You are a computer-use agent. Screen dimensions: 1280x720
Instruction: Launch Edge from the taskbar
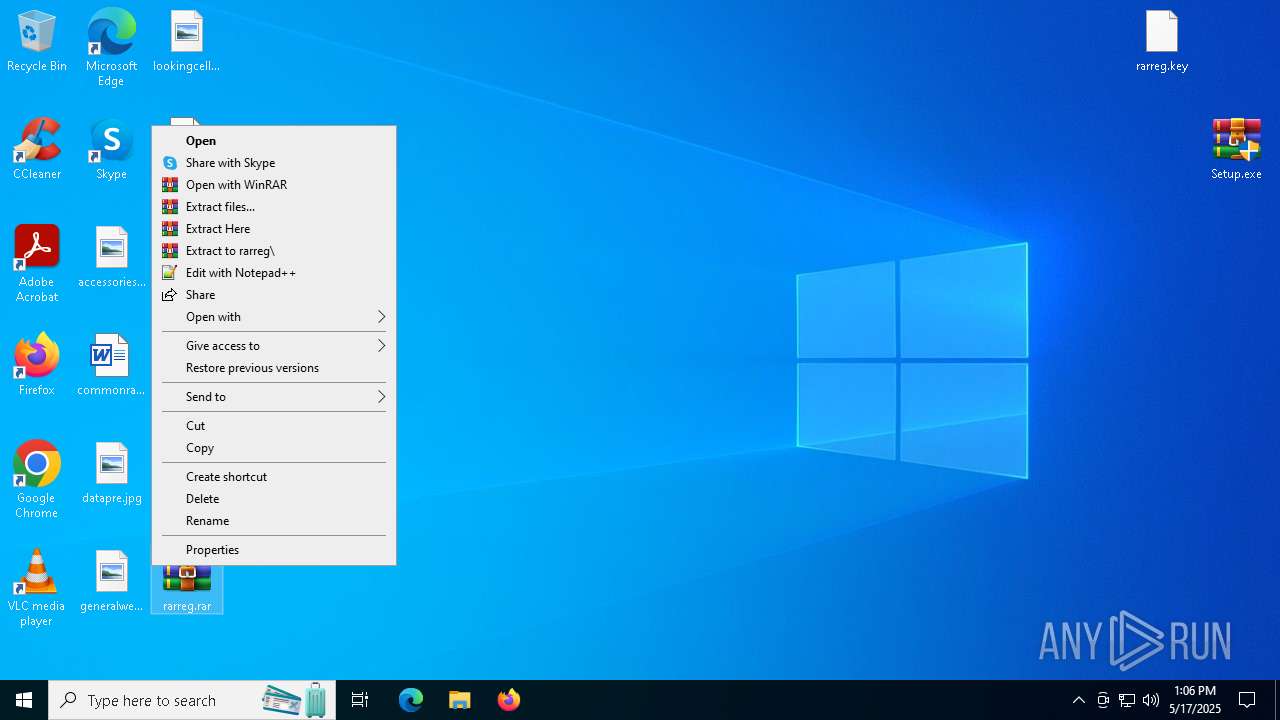click(x=411, y=700)
